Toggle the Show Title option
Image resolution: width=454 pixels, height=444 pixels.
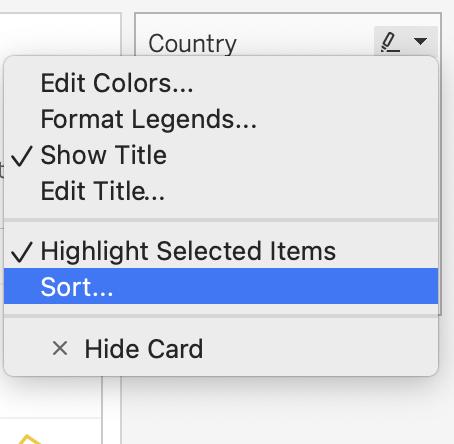point(103,155)
